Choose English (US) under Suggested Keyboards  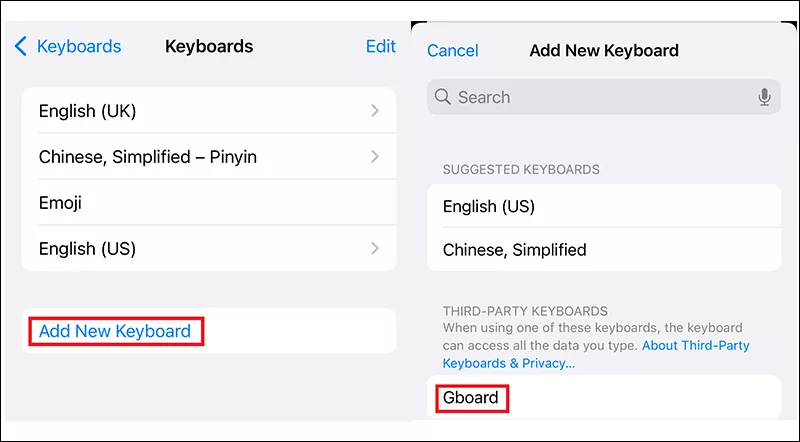click(x=489, y=207)
